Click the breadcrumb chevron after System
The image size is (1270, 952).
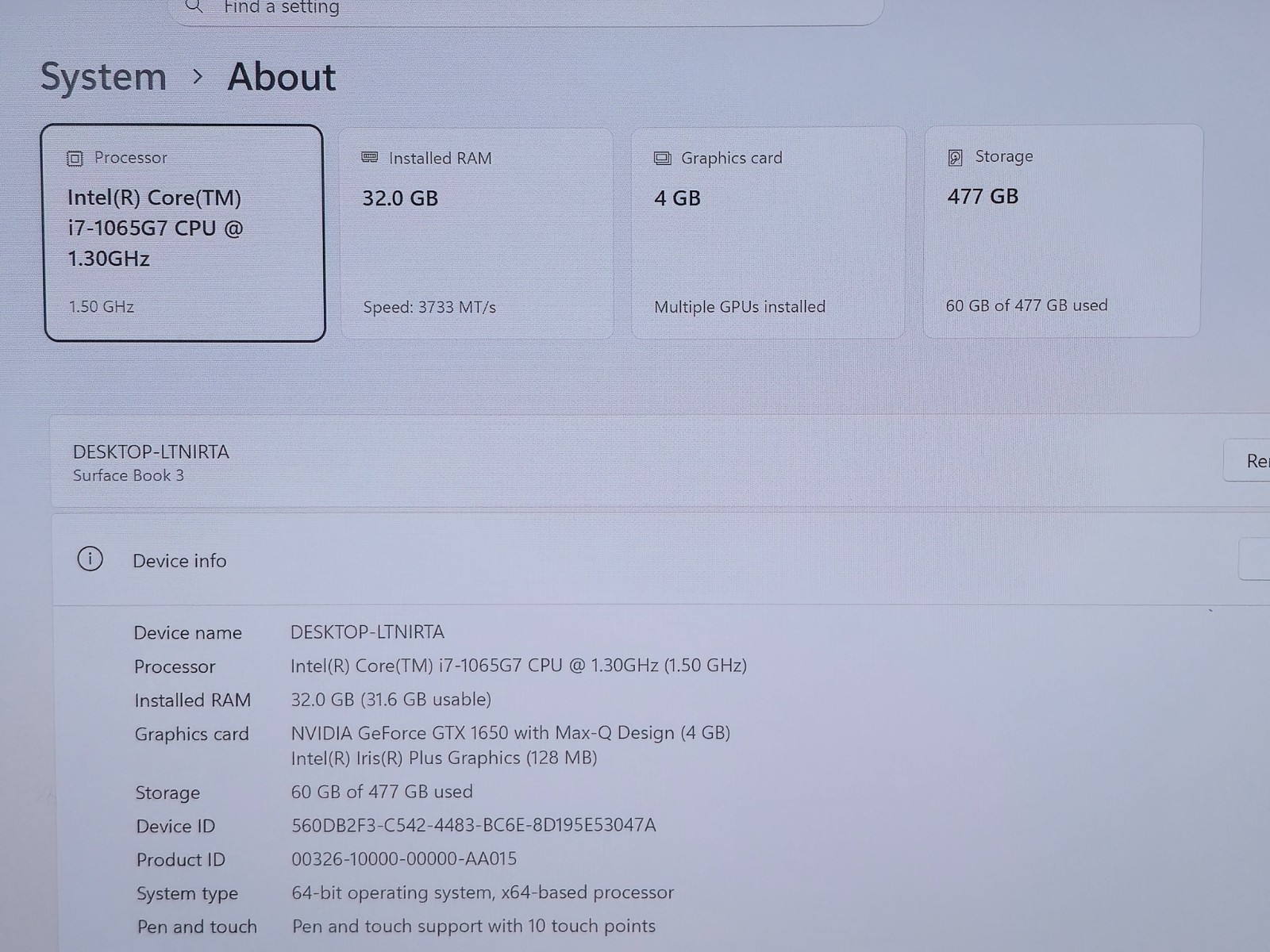(x=198, y=77)
